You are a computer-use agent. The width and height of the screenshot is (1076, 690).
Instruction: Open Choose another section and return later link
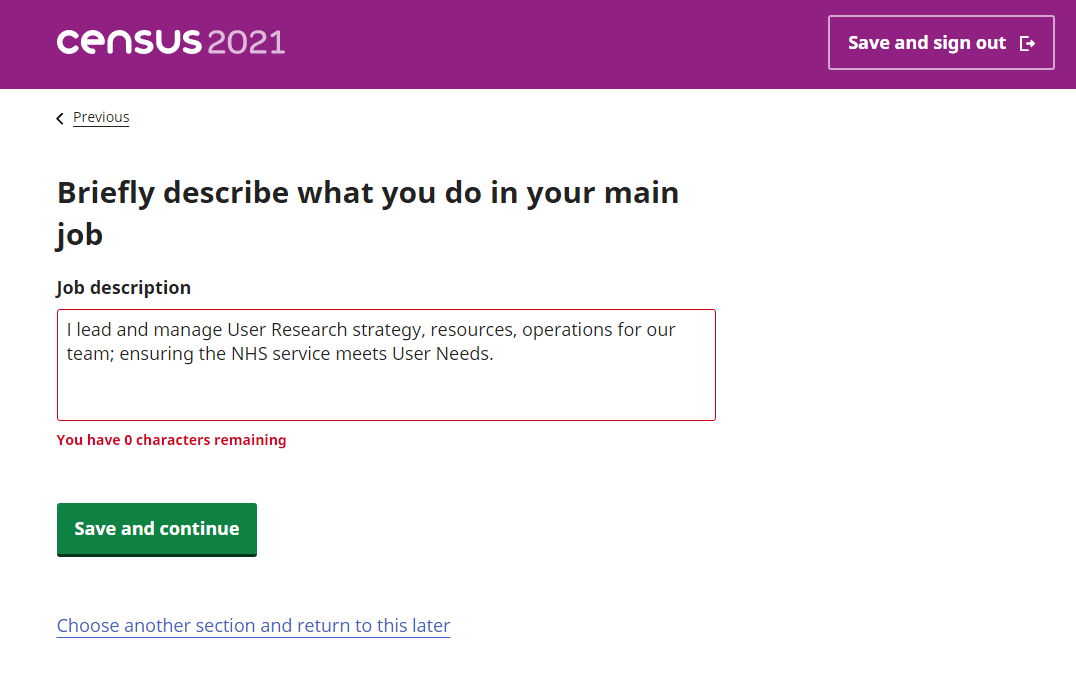pyautogui.click(x=253, y=625)
